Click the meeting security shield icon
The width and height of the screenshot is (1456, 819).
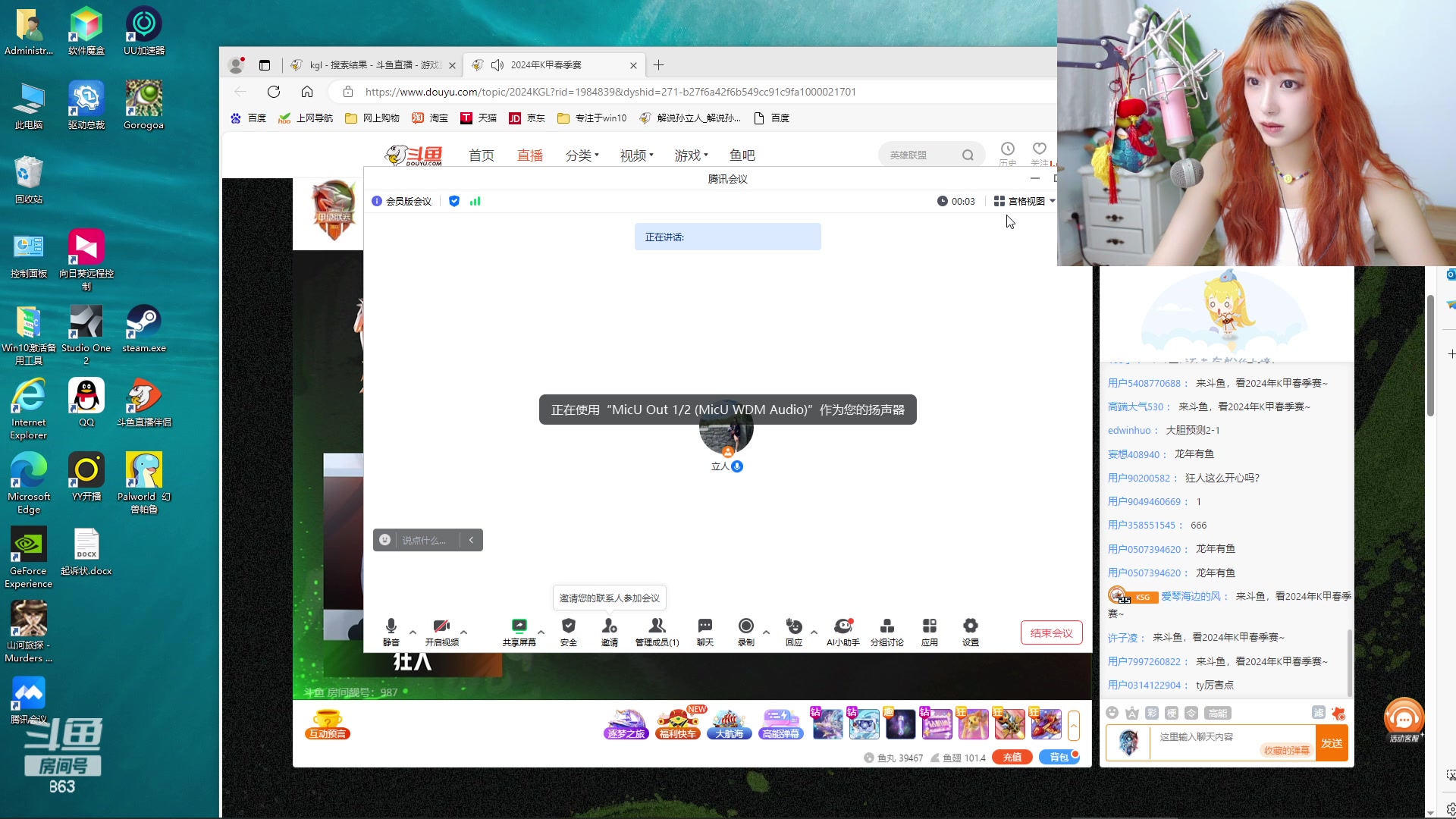pos(454,201)
